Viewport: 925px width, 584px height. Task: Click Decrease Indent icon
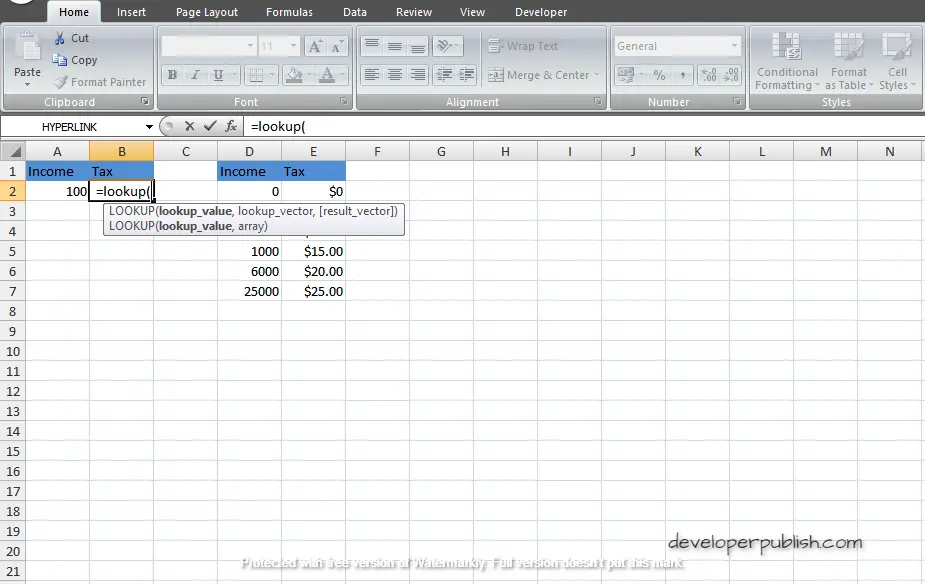pyautogui.click(x=444, y=75)
